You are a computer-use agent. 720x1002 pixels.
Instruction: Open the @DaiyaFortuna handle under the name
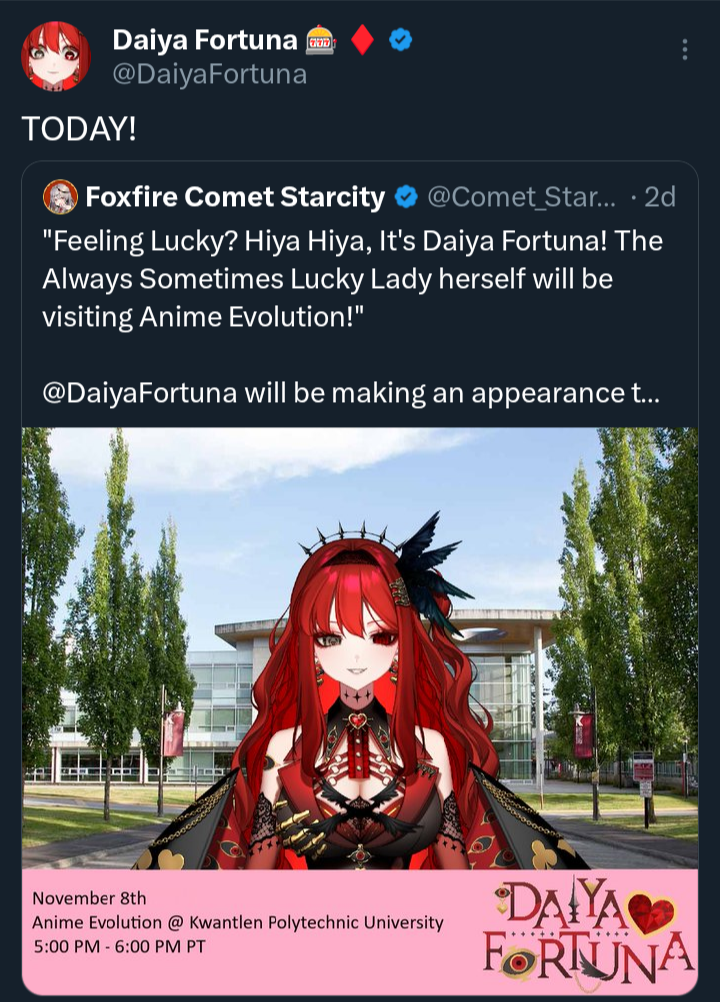210,74
